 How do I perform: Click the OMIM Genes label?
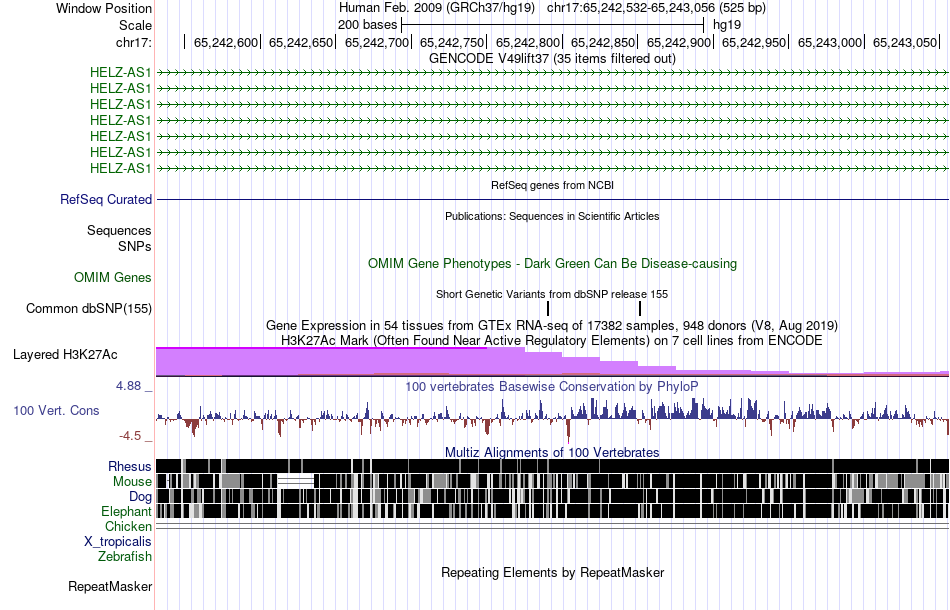pos(113,277)
